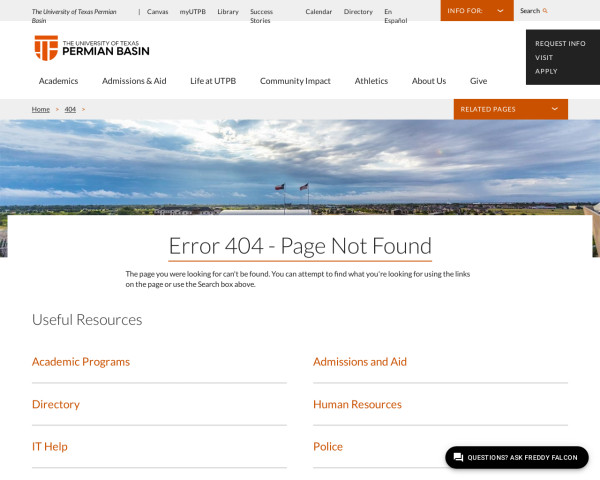The height and width of the screenshot is (480, 600).
Task: Click the chat bubble icon for Freddy Falcon
Action: [x=458, y=457]
